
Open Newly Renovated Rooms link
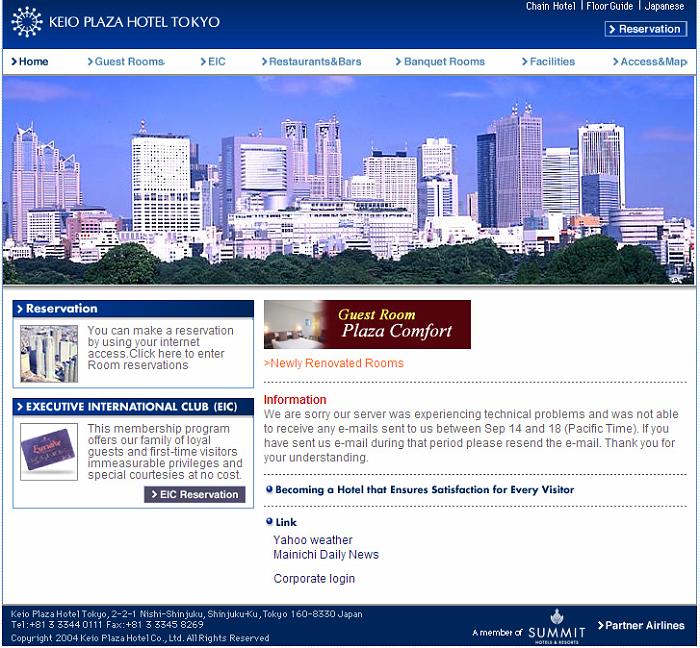[x=333, y=363]
